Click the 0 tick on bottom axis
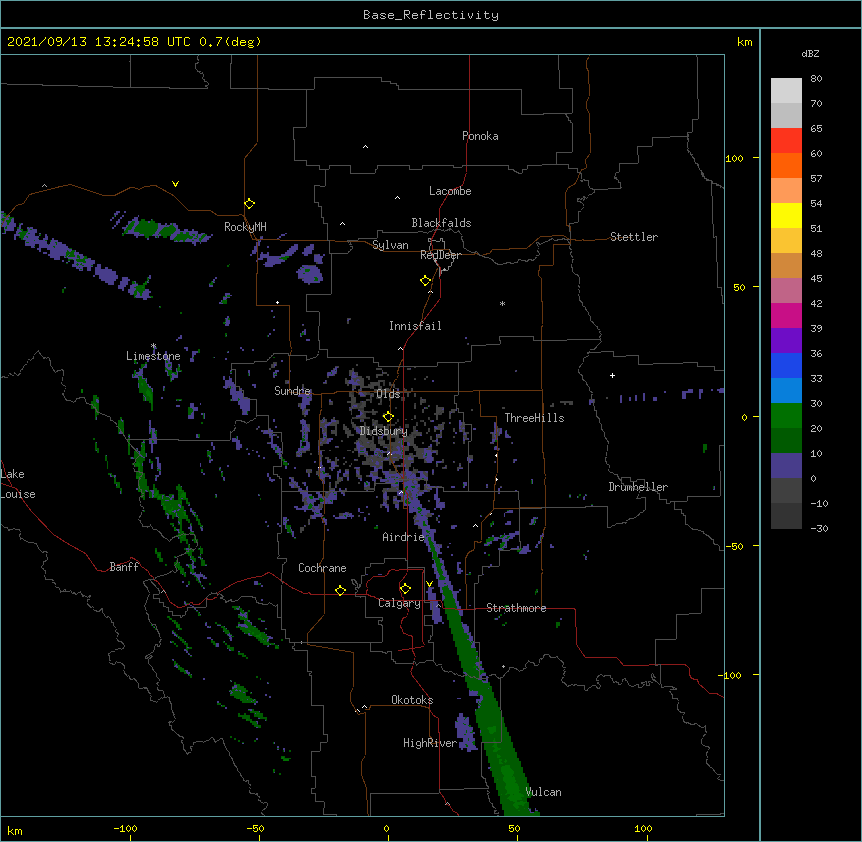The width and height of the screenshot is (862, 842). (386, 828)
